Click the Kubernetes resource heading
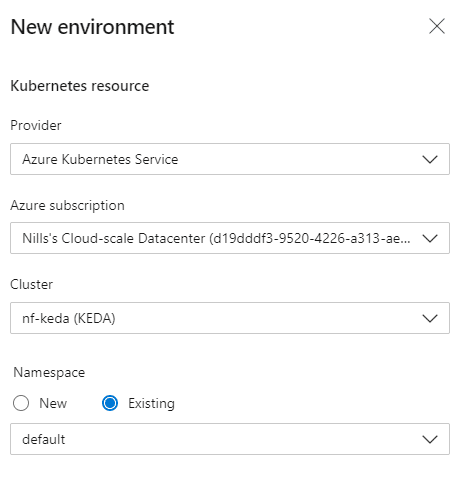Viewport: 465px width, 482px height. coord(80,86)
